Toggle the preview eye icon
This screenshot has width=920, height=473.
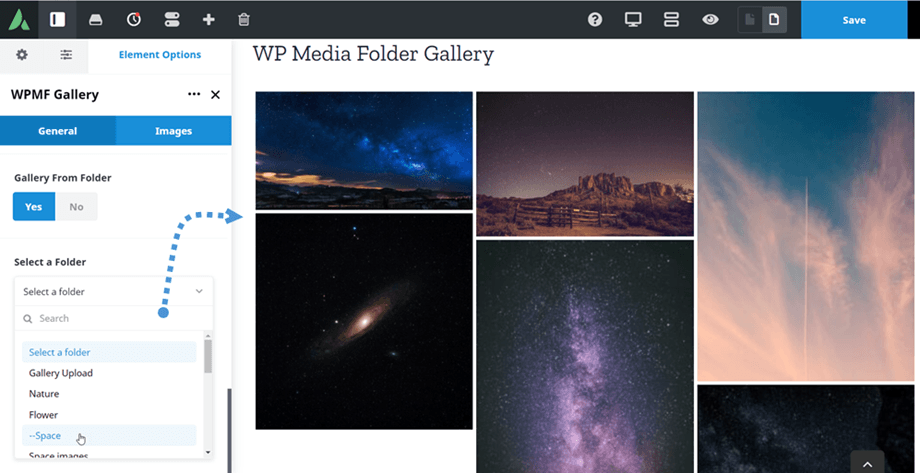(710, 19)
